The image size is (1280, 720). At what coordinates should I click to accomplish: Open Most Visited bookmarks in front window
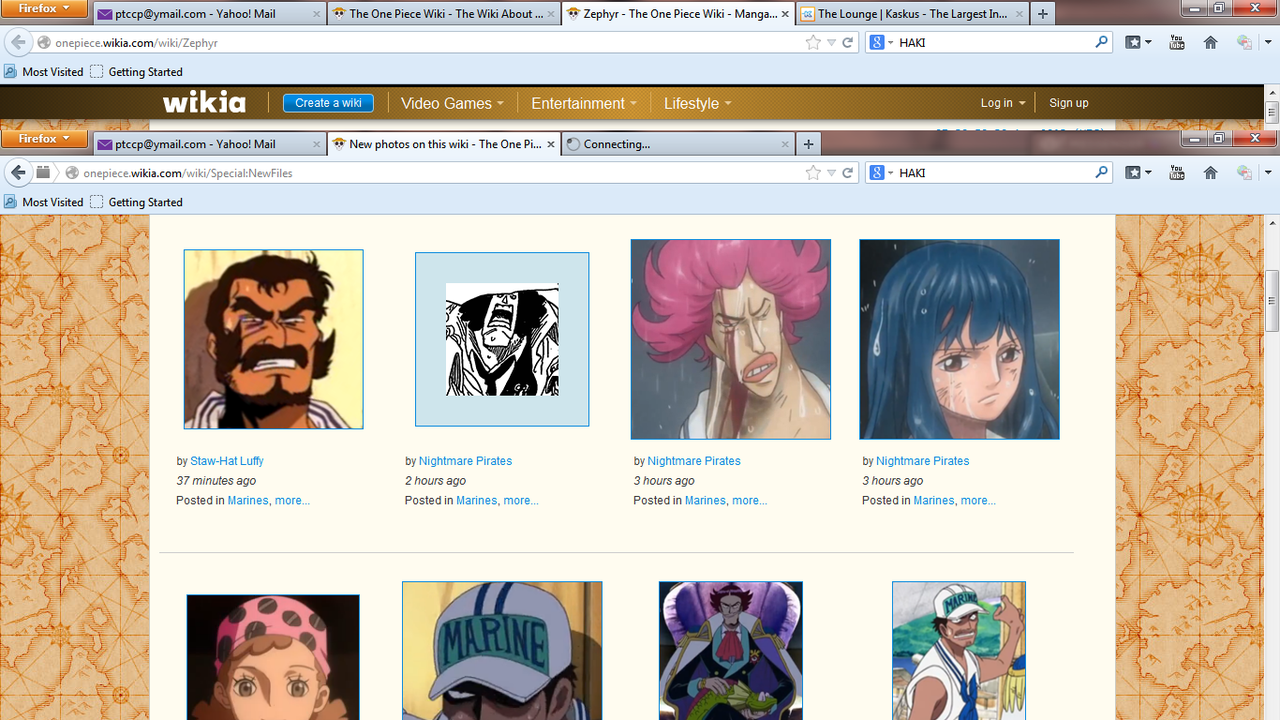point(44,202)
